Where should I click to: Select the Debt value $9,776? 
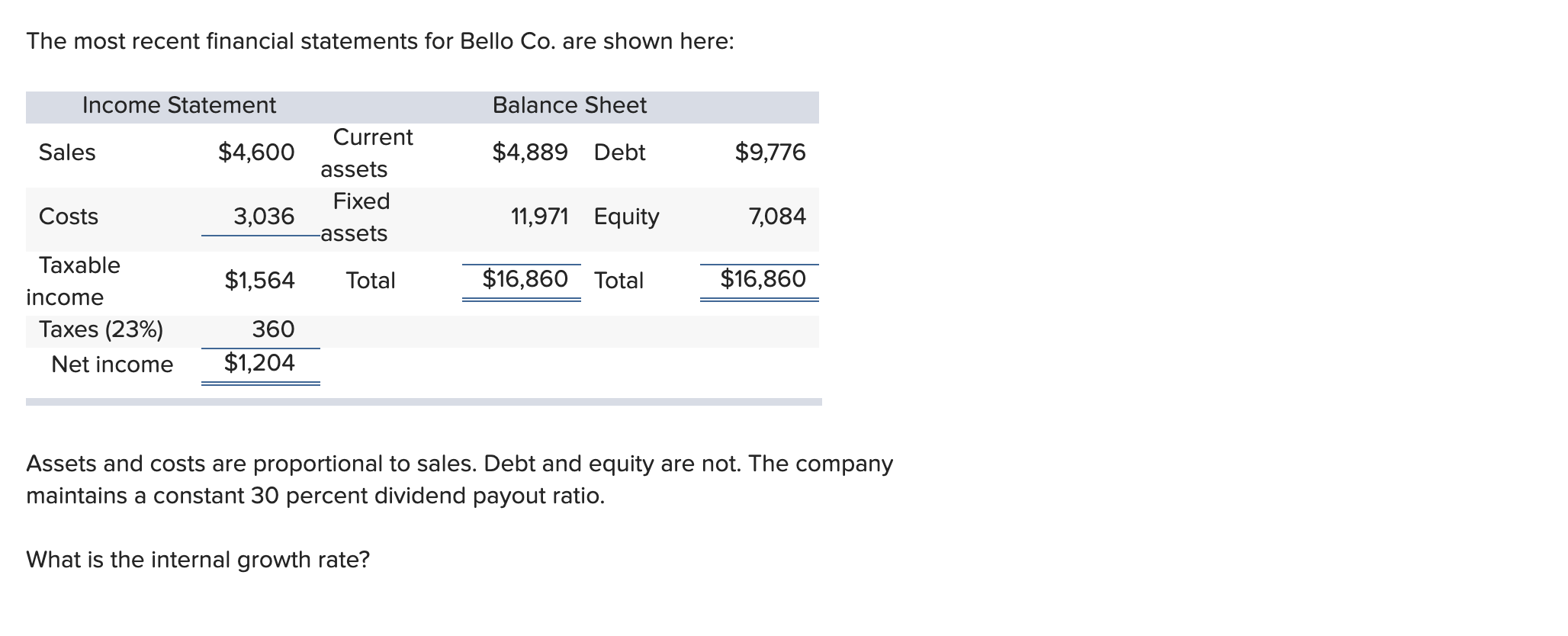[770, 153]
